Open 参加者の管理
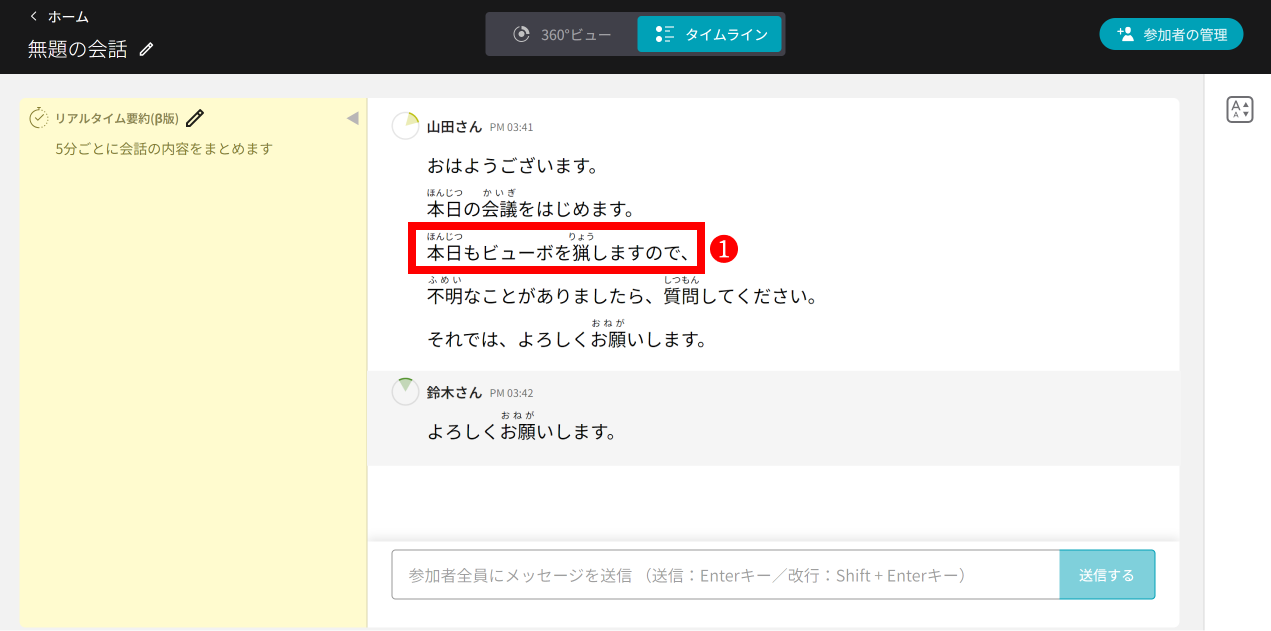 pos(1171,33)
